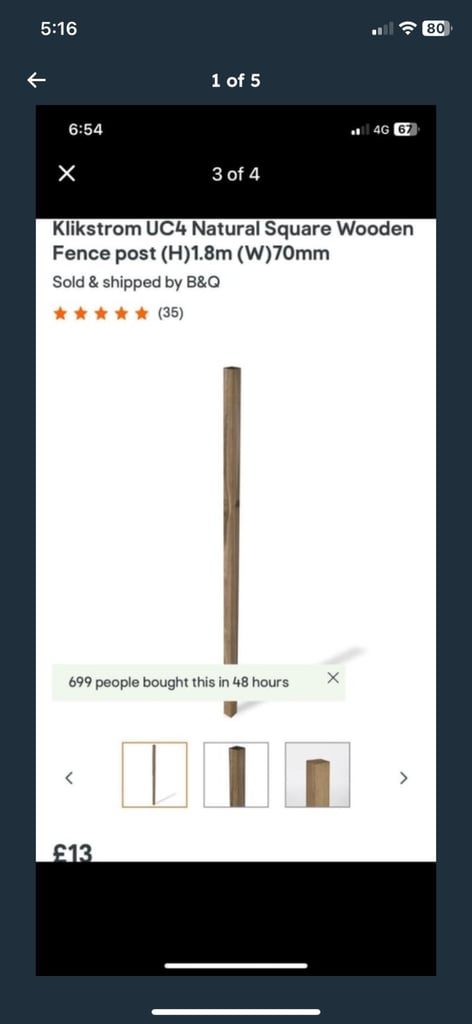
Task: Show next thumbnails with right chevron
Action: pos(403,778)
